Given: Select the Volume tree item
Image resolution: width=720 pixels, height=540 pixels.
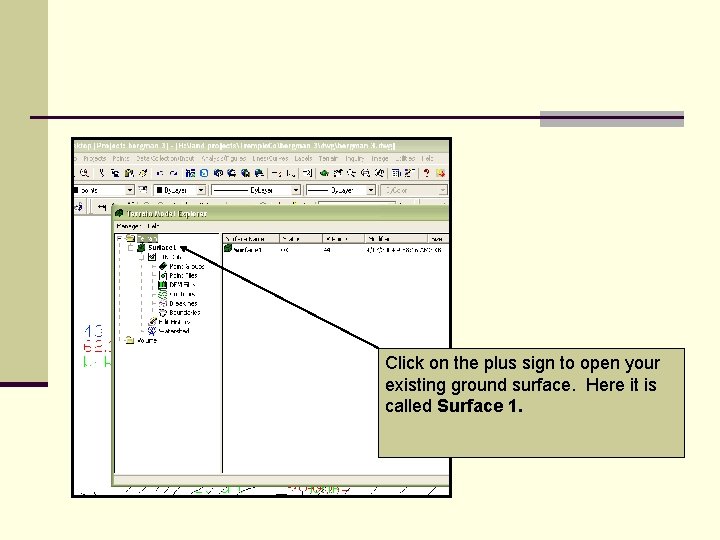Looking at the screenshot, I should point(147,340).
